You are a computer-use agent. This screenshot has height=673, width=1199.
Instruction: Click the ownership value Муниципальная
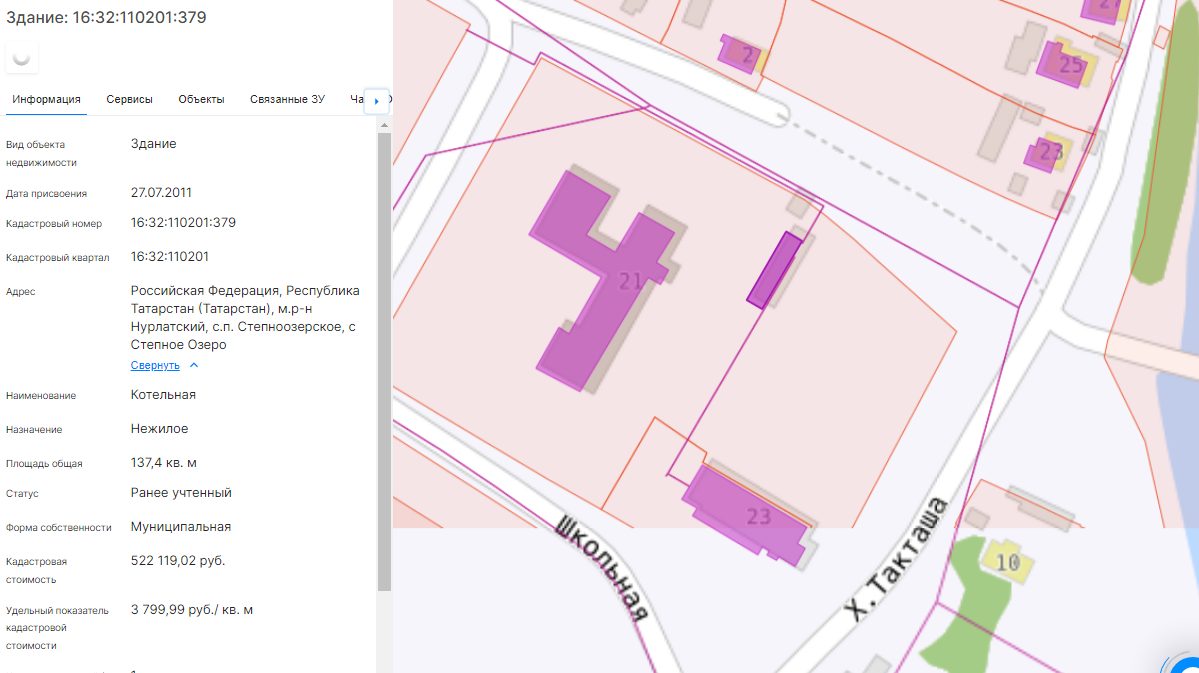tap(180, 527)
